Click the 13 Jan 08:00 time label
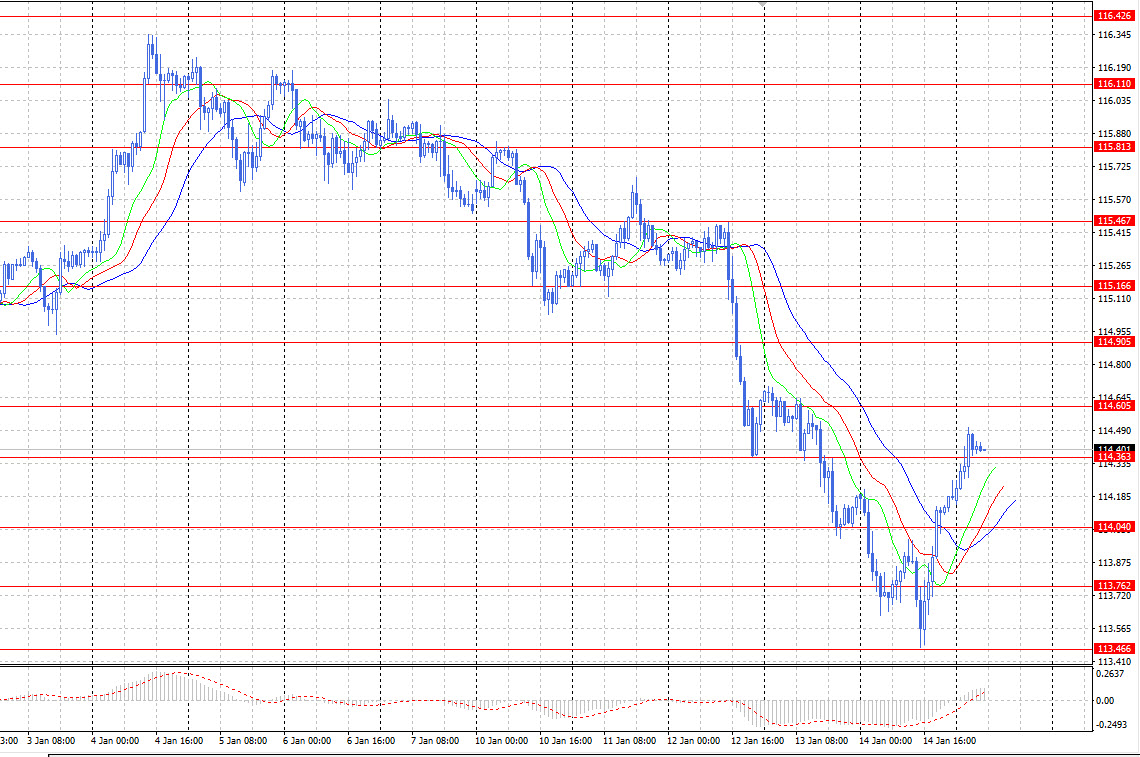Image resolution: width=1140 pixels, height=757 pixels. (821, 741)
